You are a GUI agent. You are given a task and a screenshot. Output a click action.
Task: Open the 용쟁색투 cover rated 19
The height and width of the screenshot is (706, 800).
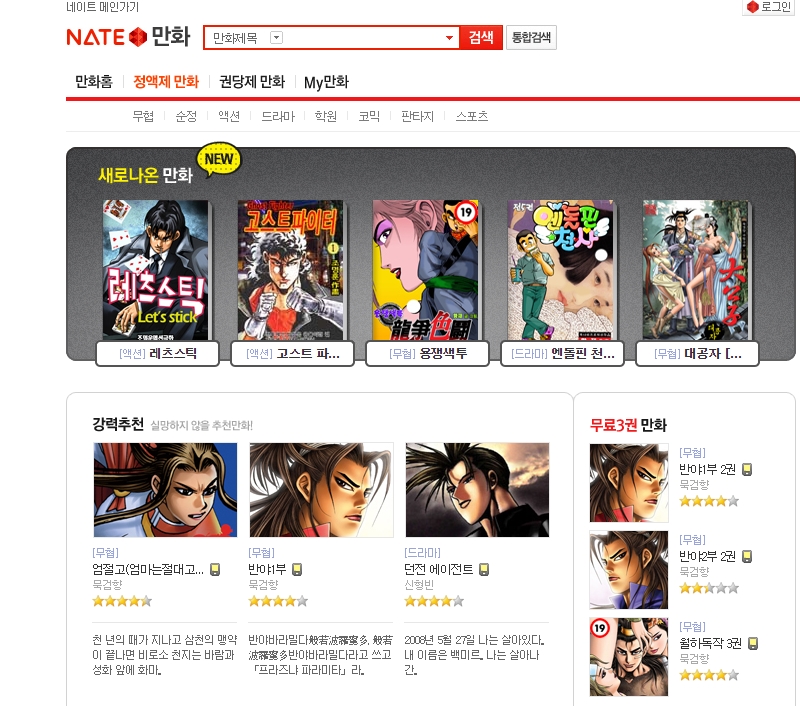[426, 270]
